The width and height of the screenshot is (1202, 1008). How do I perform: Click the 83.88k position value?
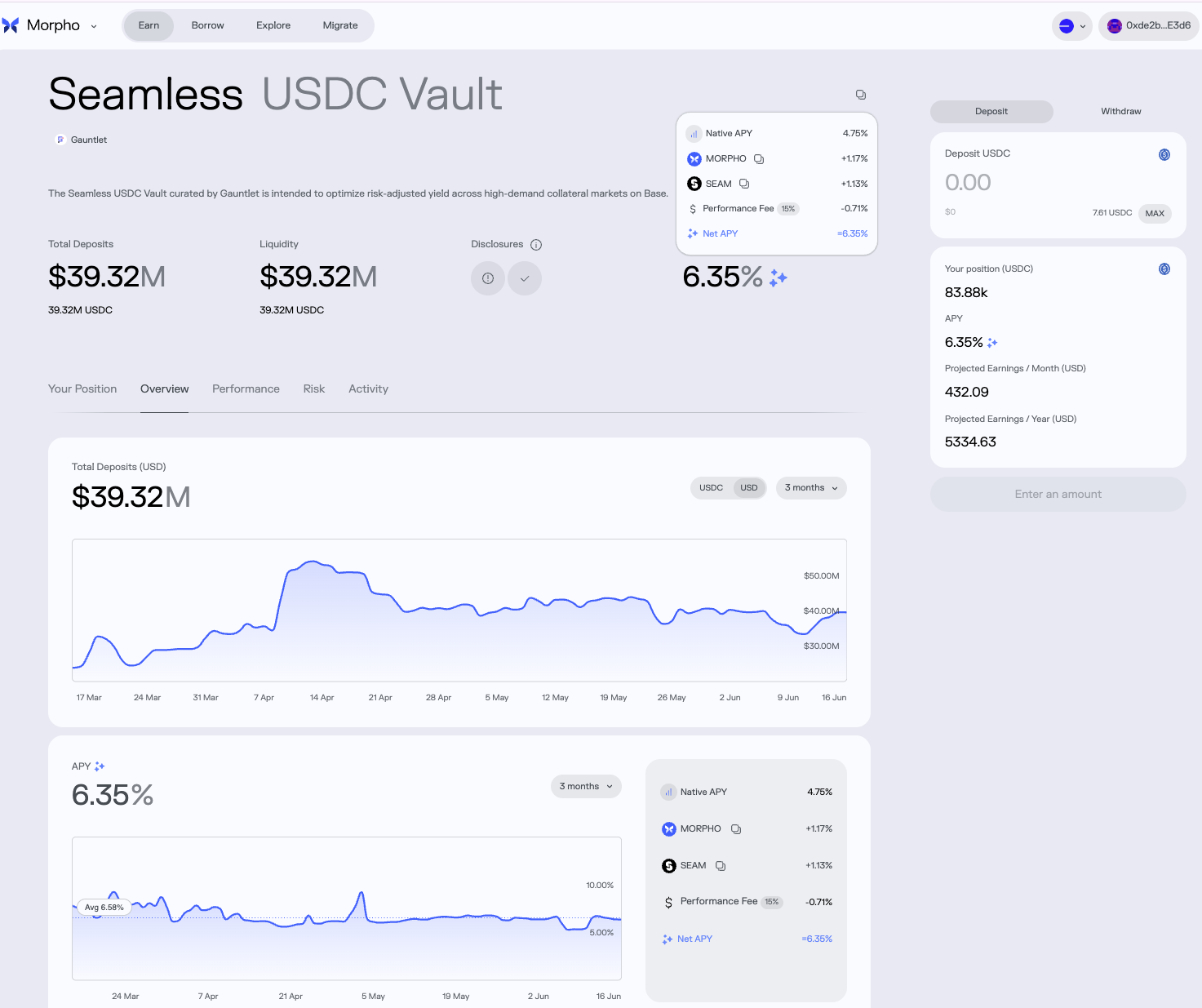tap(966, 293)
